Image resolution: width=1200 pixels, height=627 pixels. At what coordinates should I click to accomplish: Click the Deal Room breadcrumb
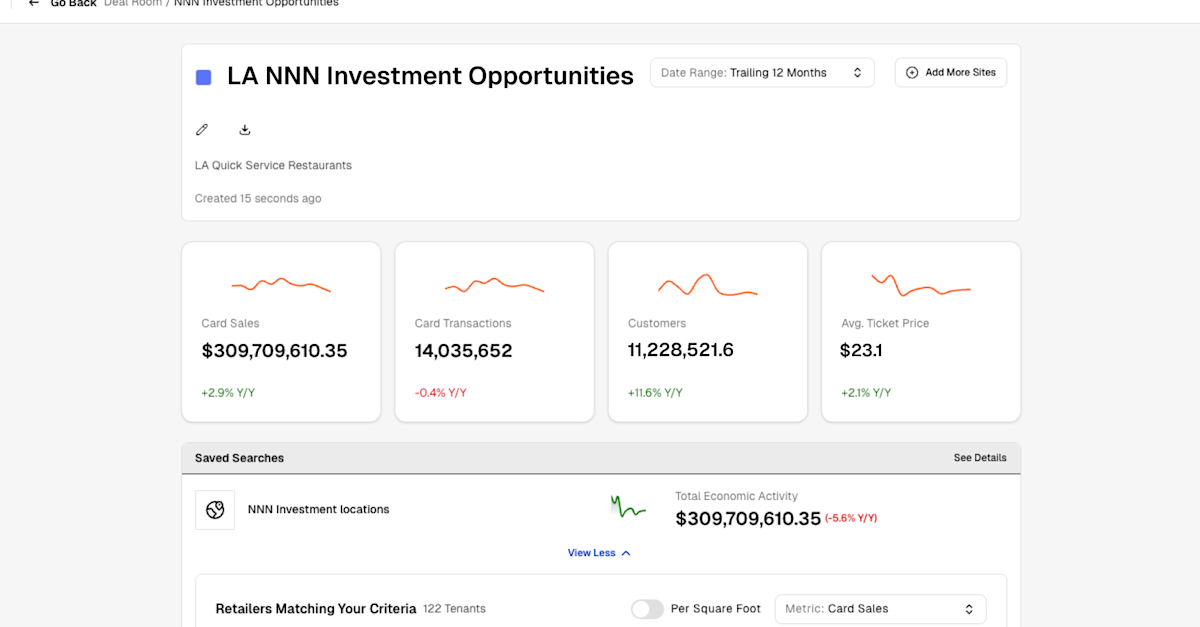point(132,3)
